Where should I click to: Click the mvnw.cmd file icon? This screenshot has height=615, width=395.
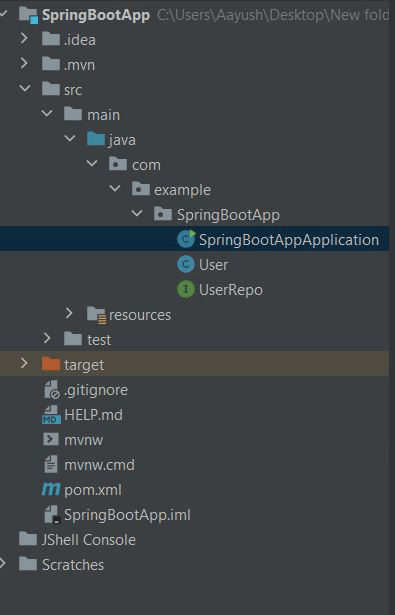tap(51, 464)
